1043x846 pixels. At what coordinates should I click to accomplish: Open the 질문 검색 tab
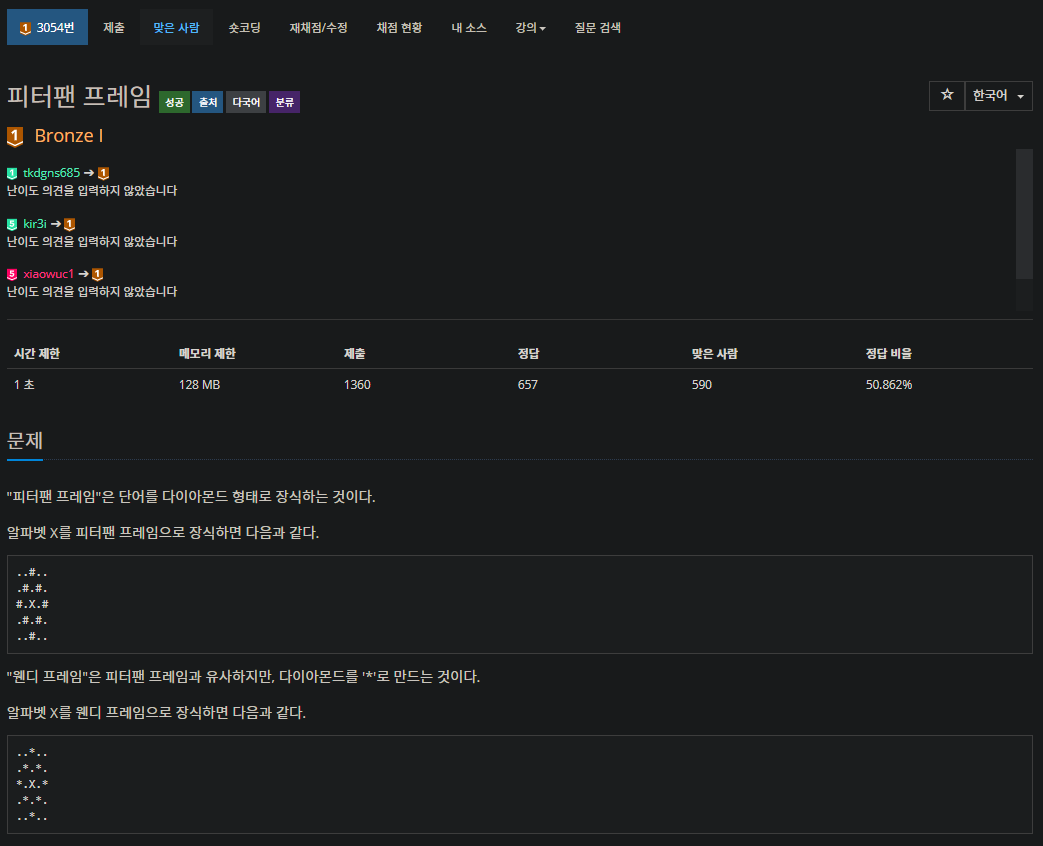[597, 27]
